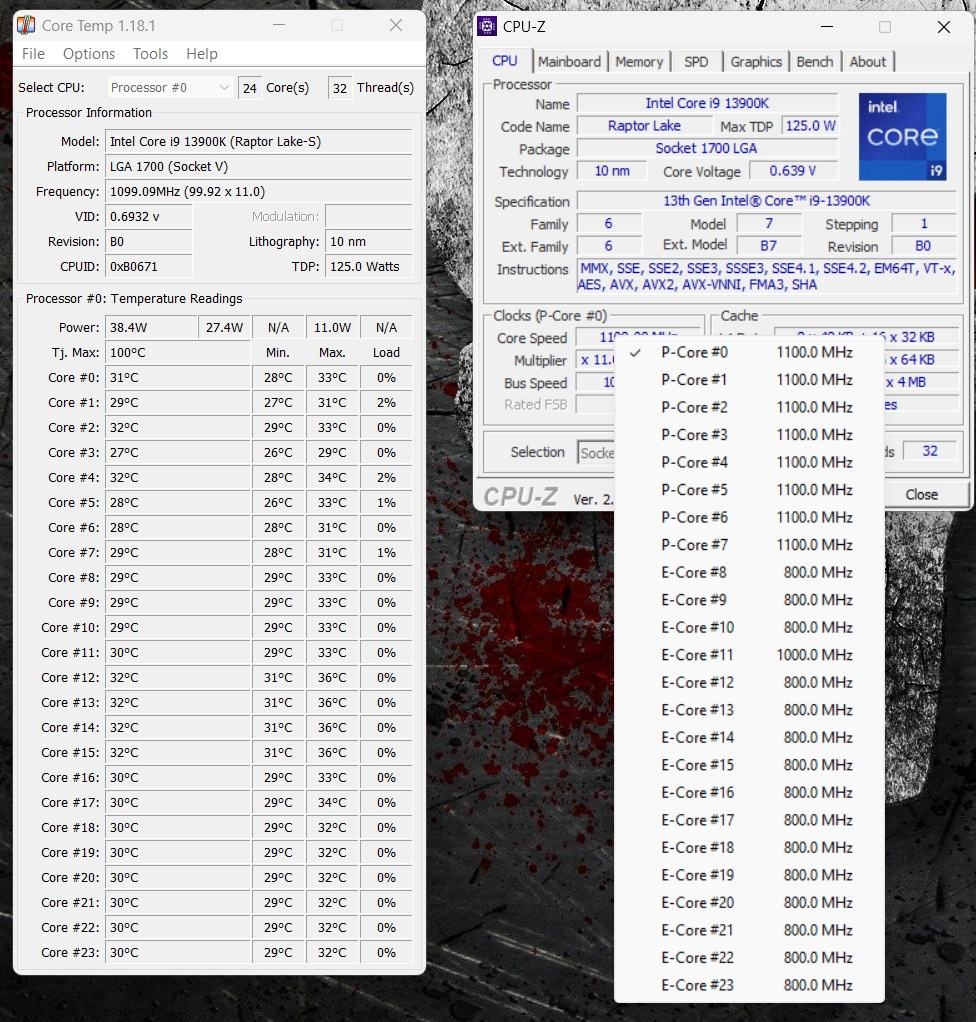Screen dimensions: 976x1022
Task: Select E-Core #13 in the core list
Action: (749, 710)
